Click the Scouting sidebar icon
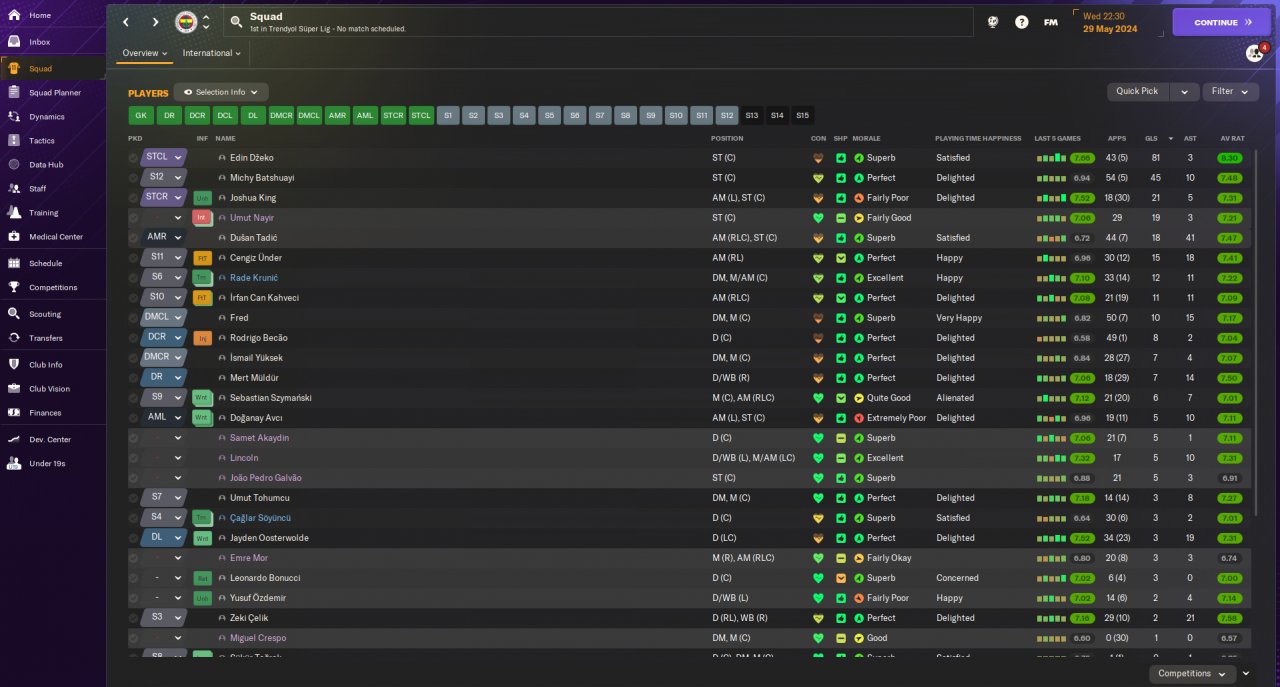 13,314
